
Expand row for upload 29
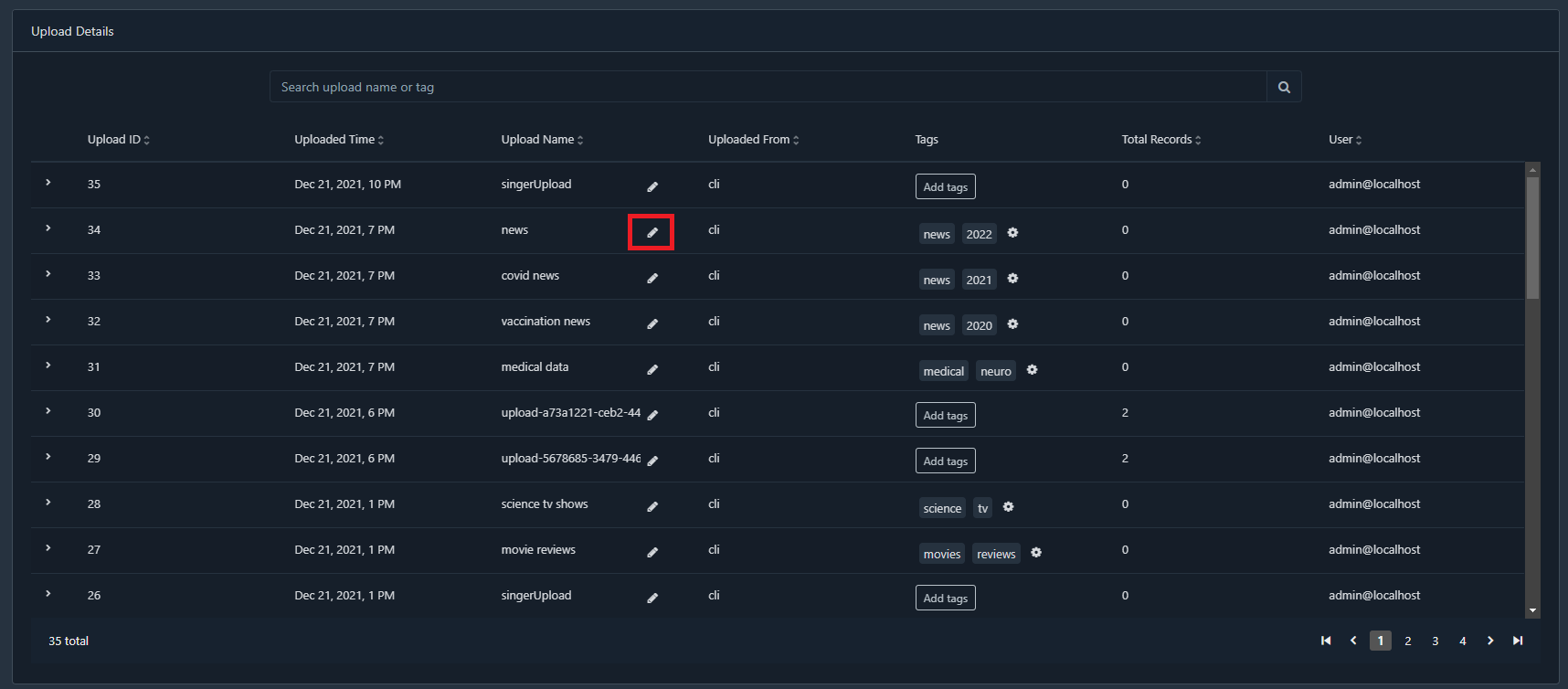coord(48,457)
